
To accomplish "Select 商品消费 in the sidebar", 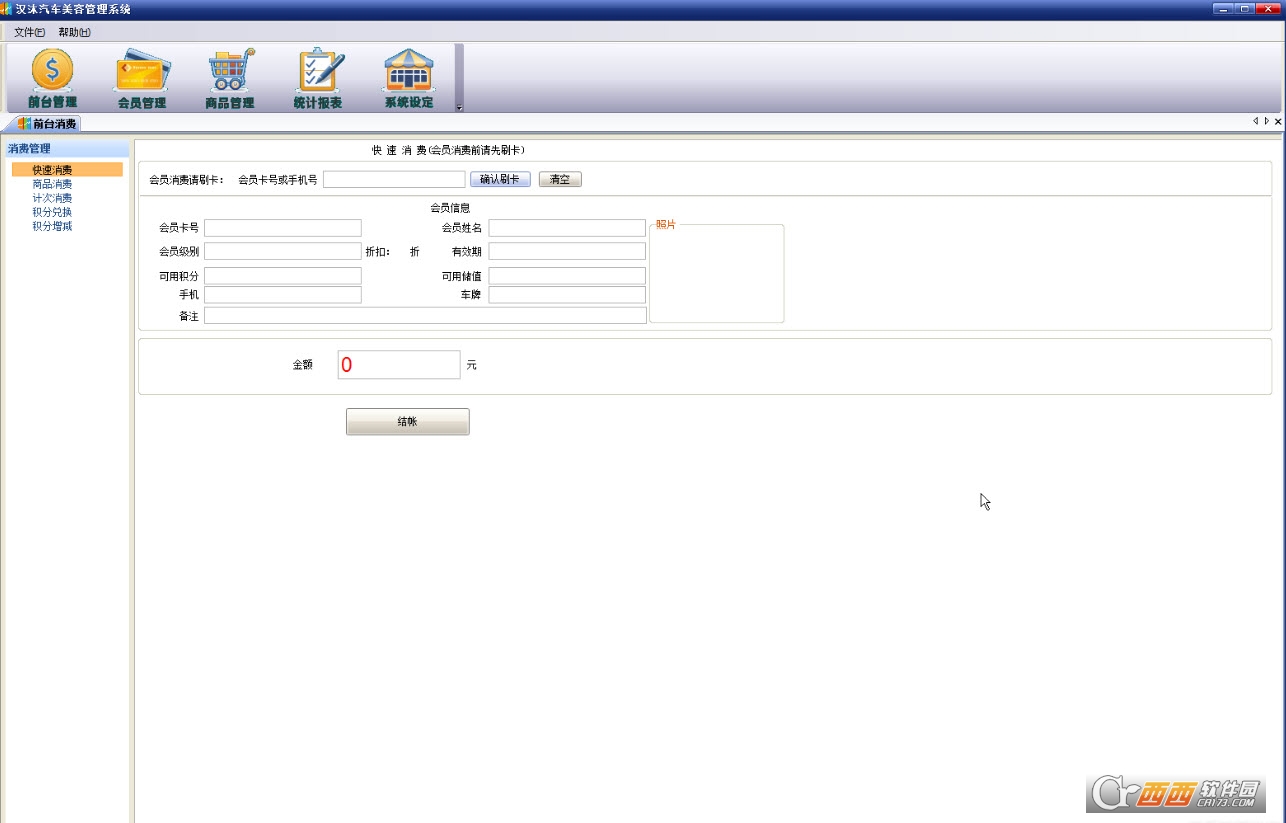I will coord(52,184).
